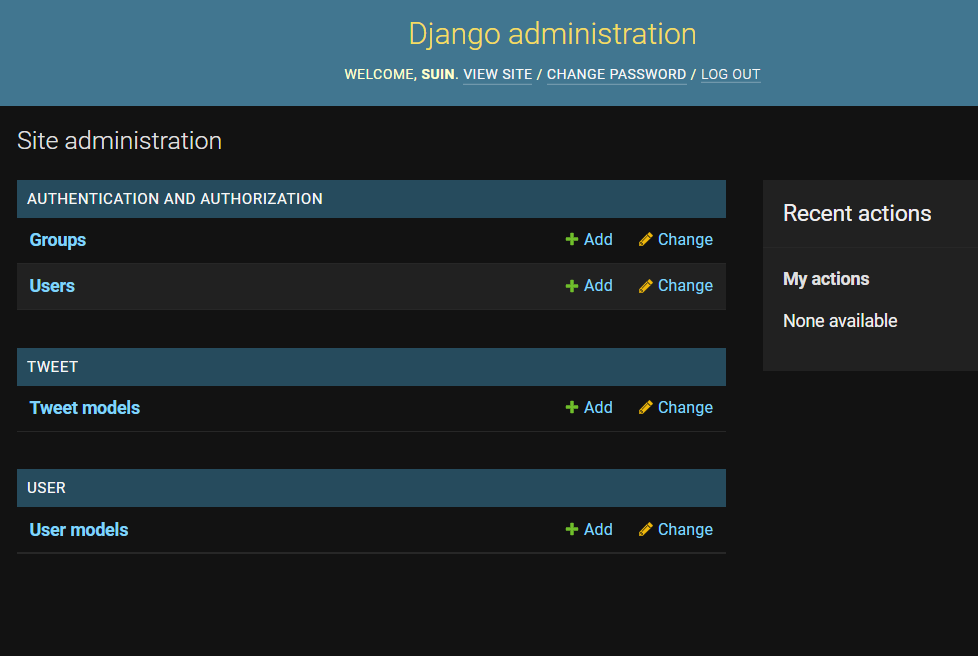
Task: Select the None available text
Action: [x=840, y=321]
